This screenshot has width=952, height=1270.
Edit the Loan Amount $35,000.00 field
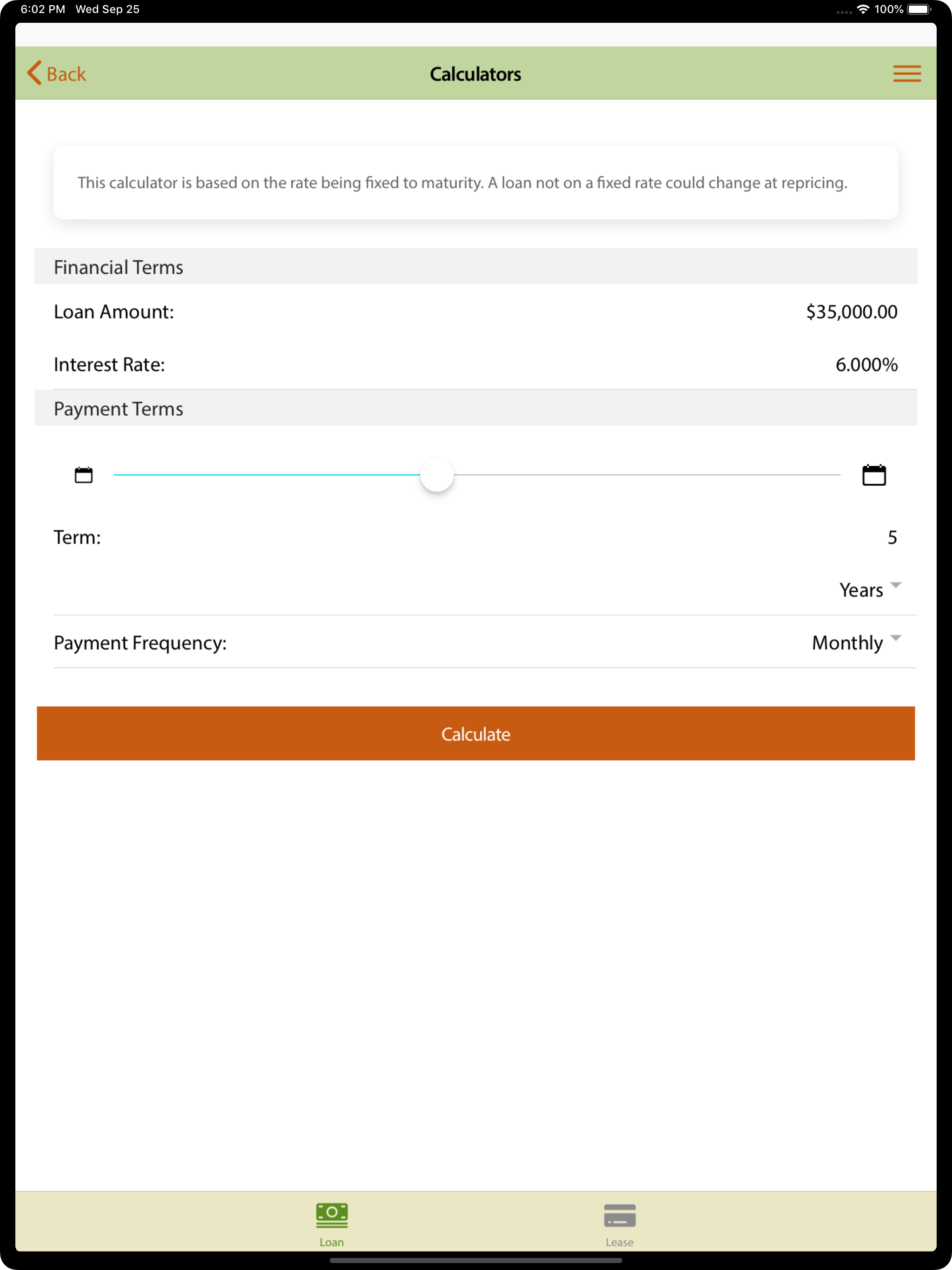852,312
